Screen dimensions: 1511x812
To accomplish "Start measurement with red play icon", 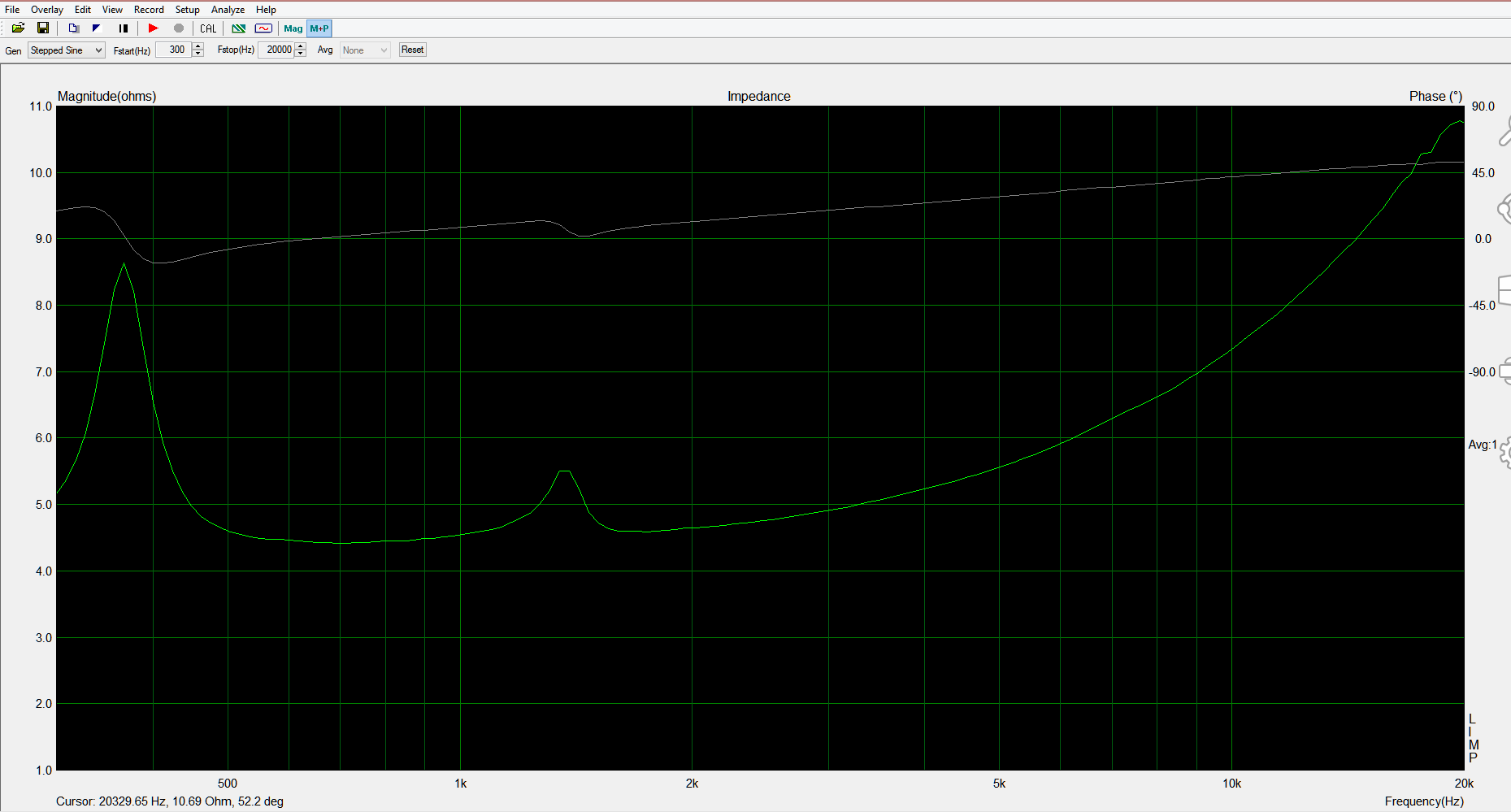I will click(x=153, y=28).
